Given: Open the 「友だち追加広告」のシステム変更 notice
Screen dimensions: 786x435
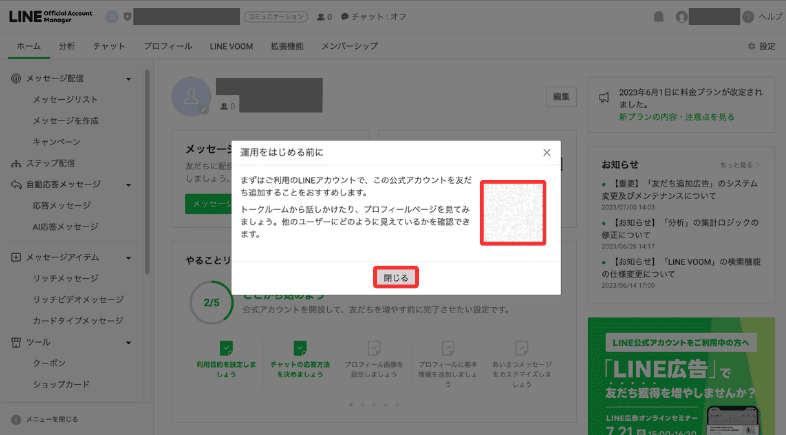Looking at the screenshot, I should (x=681, y=190).
